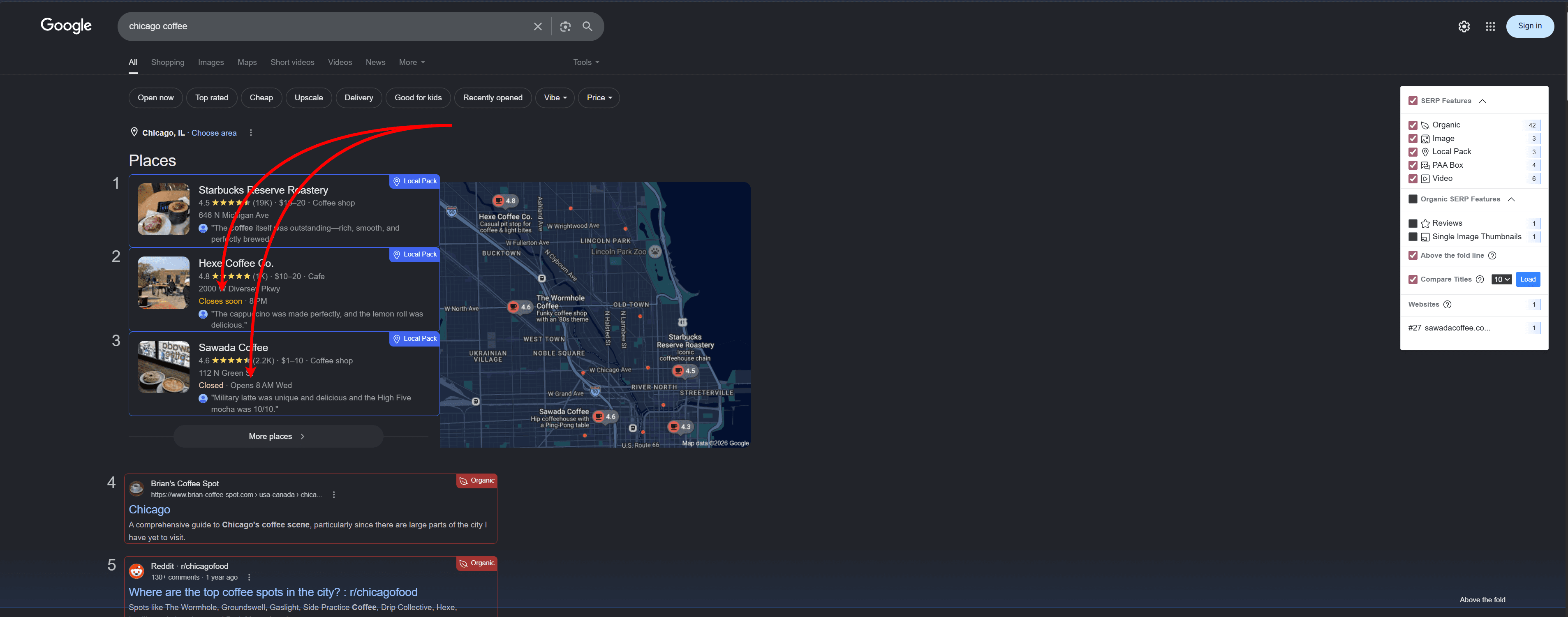Open Brian's Coffee Spot result options menu
Image resolution: width=1568 pixels, height=617 pixels.
tap(333, 495)
